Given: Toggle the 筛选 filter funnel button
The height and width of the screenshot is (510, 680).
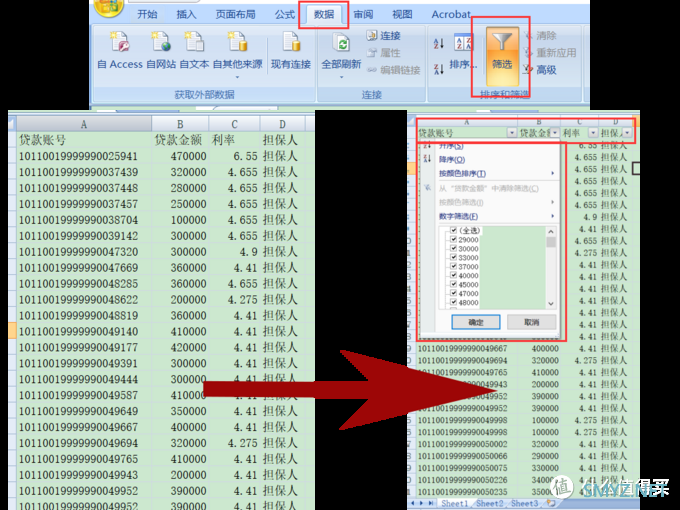Looking at the screenshot, I should click(502, 56).
